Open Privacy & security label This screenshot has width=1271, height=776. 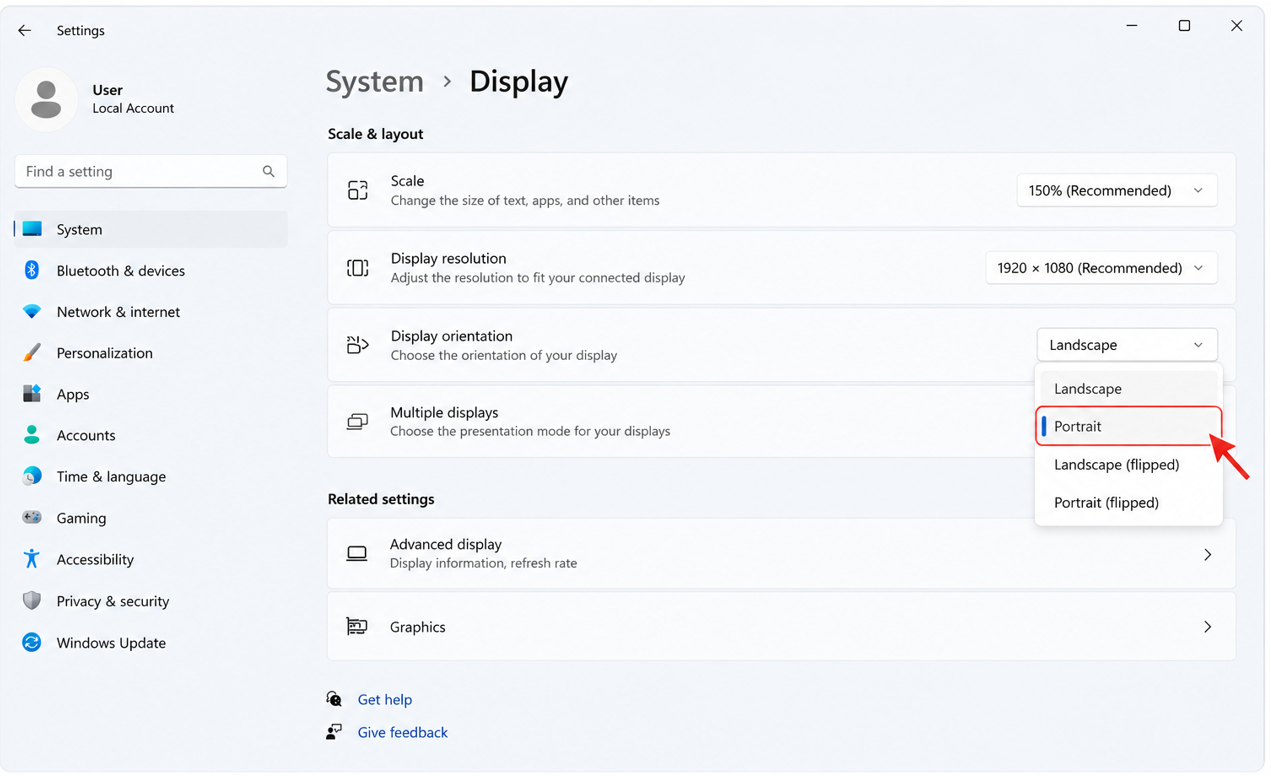pyautogui.click(x=113, y=601)
